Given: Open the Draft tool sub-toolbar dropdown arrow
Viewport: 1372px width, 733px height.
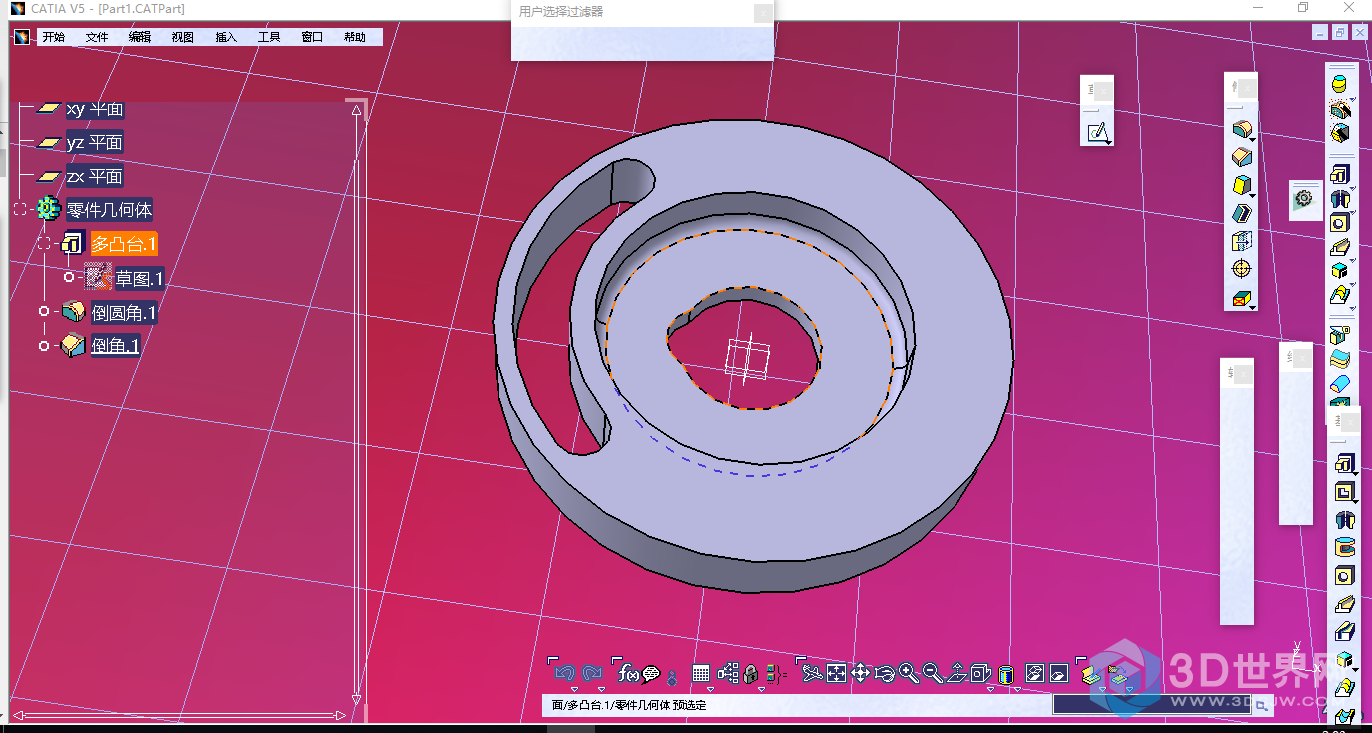Looking at the screenshot, I should point(1253,196).
